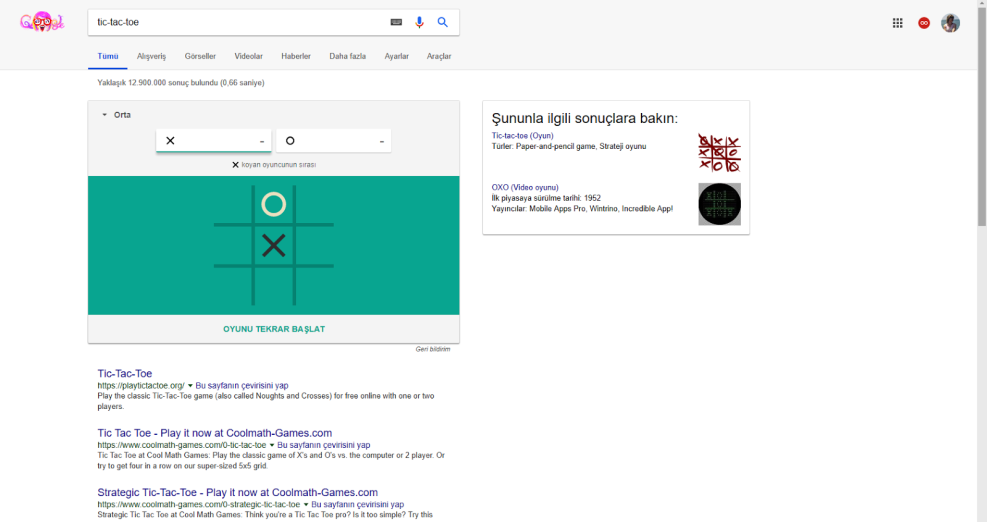Select the O player score box
The height and width of the screenshot is (522, 987).
[333, 141]
